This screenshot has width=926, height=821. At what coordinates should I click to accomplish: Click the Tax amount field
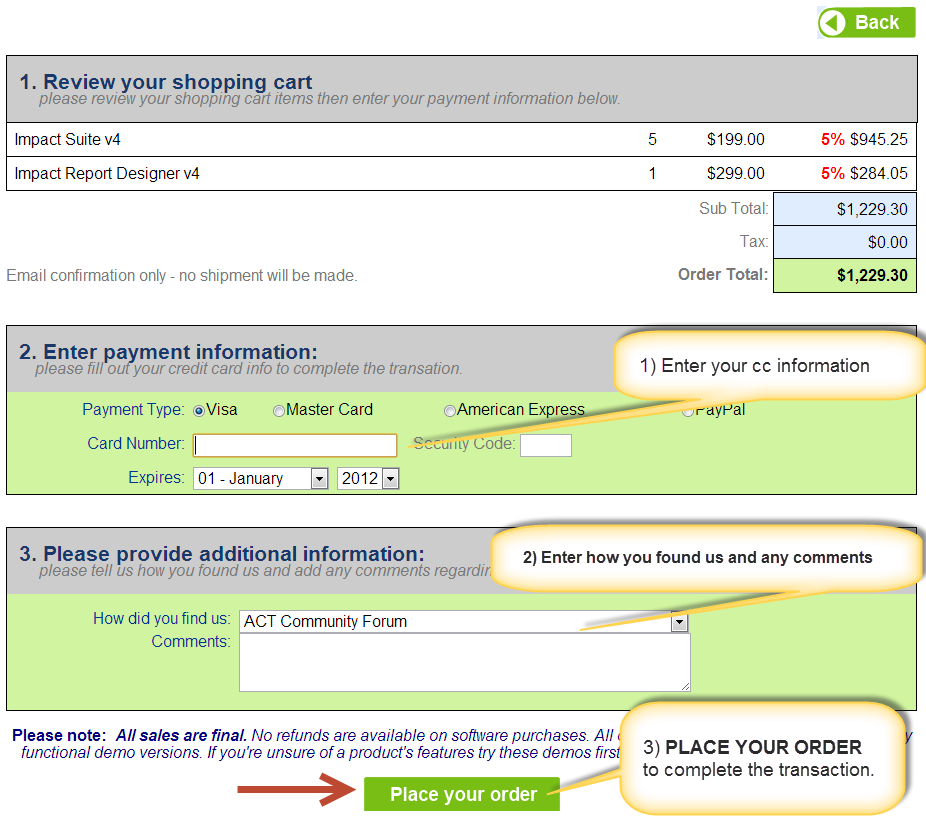tap(843, 243)
